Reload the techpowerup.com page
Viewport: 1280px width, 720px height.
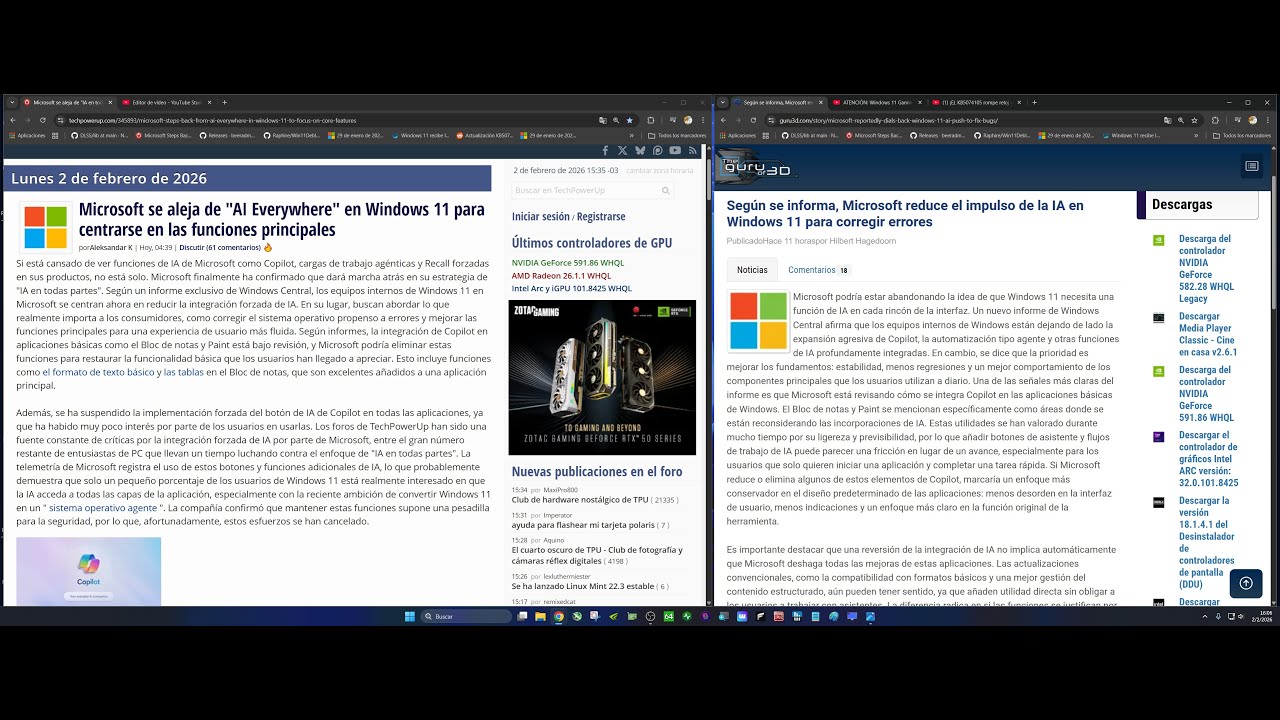tap(42, 120)
